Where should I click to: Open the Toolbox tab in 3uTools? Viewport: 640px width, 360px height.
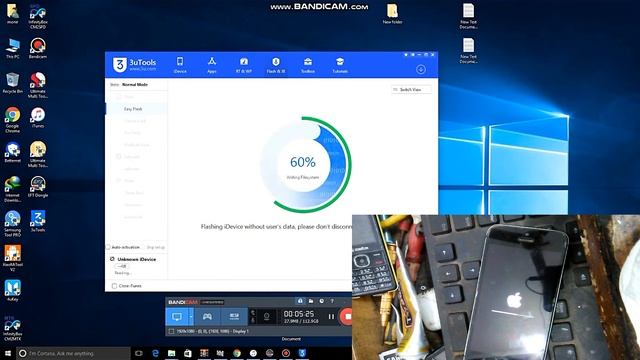pos(308,65)
